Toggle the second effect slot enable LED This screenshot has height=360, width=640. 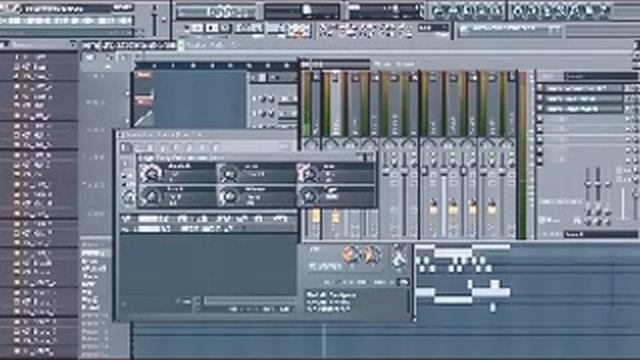tap(540, 99)
